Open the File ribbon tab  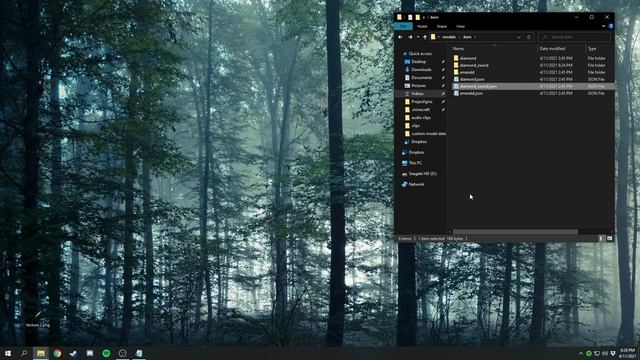(x=403, y=26)
